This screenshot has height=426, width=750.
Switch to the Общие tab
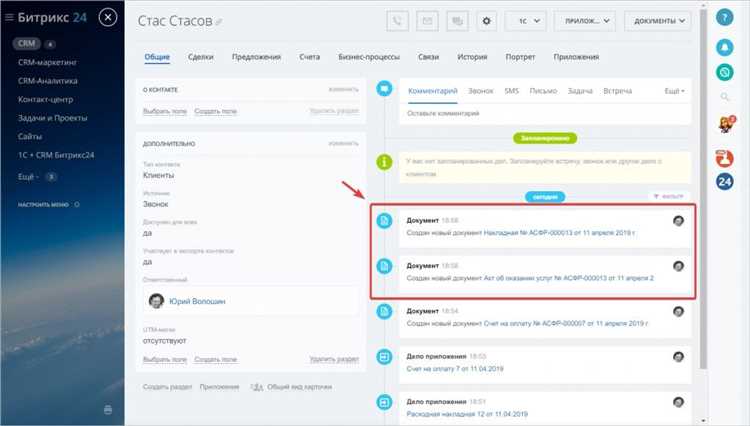157,57
